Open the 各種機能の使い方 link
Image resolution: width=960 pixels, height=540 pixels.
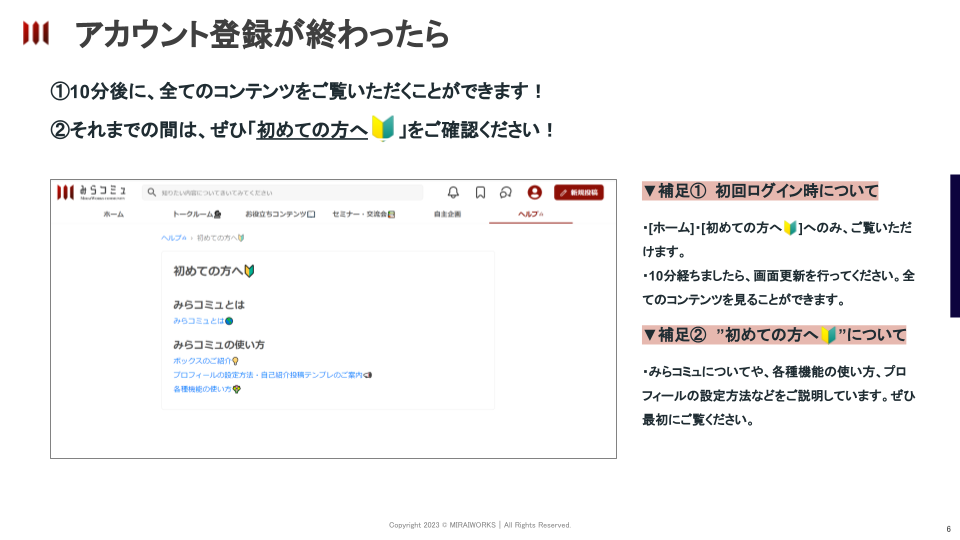(x=207, y=389)
